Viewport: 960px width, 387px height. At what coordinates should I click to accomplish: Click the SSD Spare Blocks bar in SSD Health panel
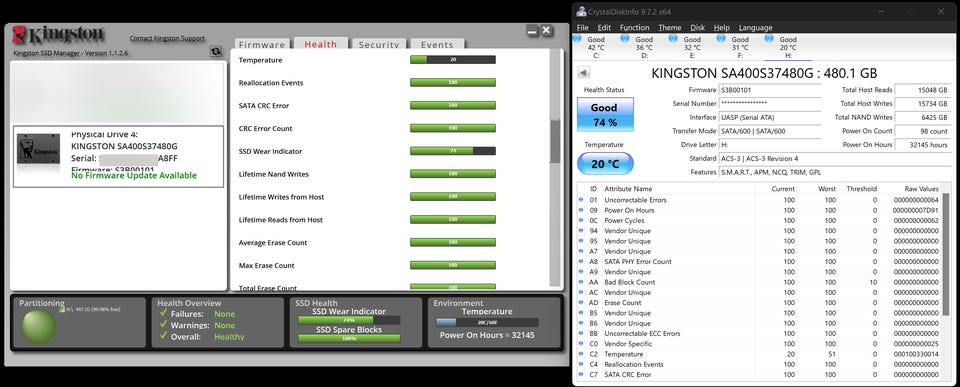pyautogui.click(x=349, y=338)
